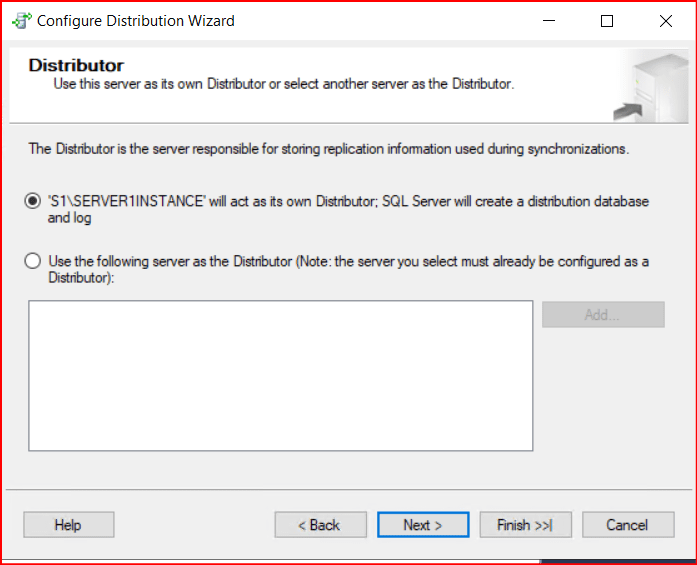Minimize the Configure Distribution Wizard window
This screenshot has height=565, width=697.
[x=547, y=20]
